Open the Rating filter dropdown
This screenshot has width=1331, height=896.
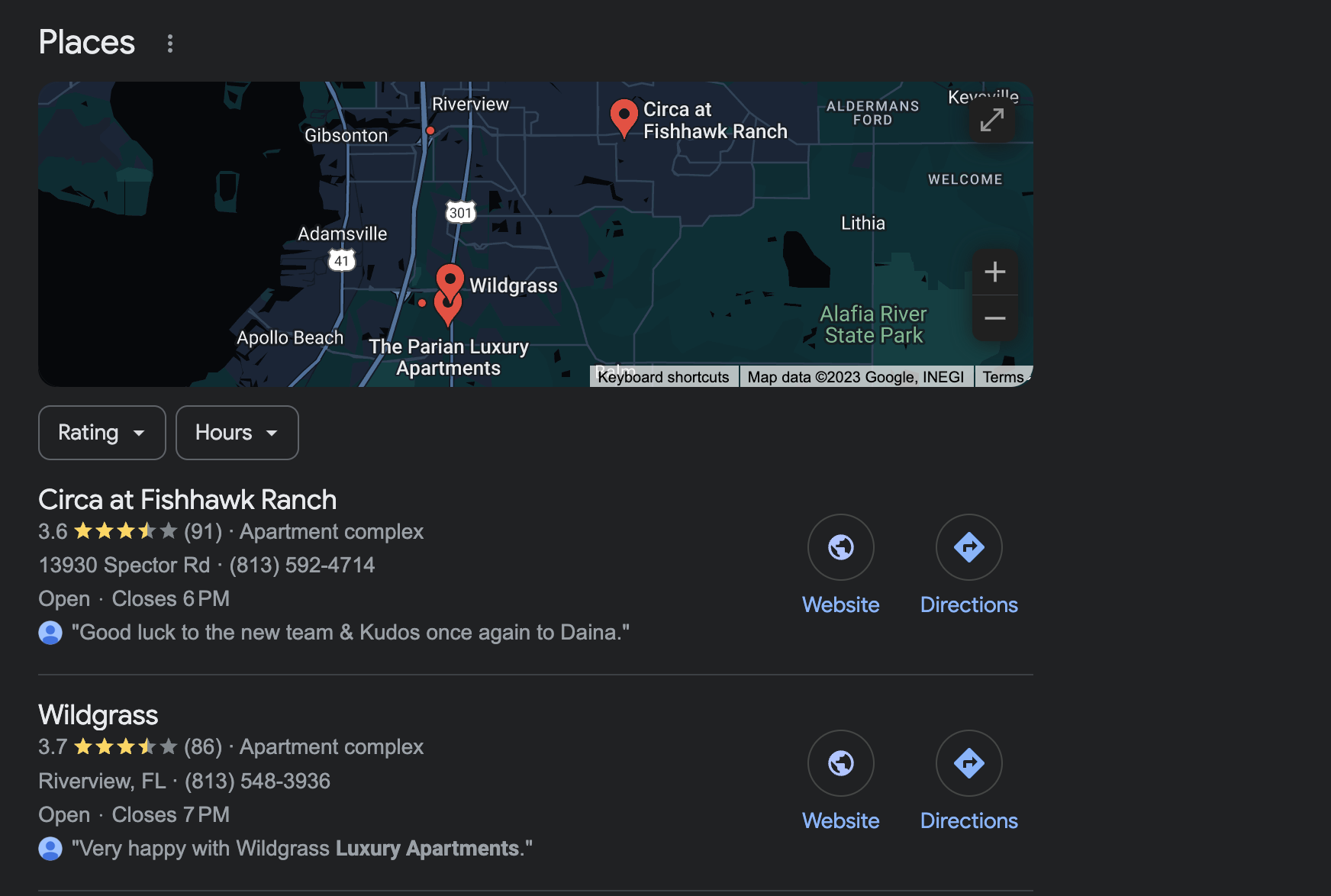click(102, 433)
